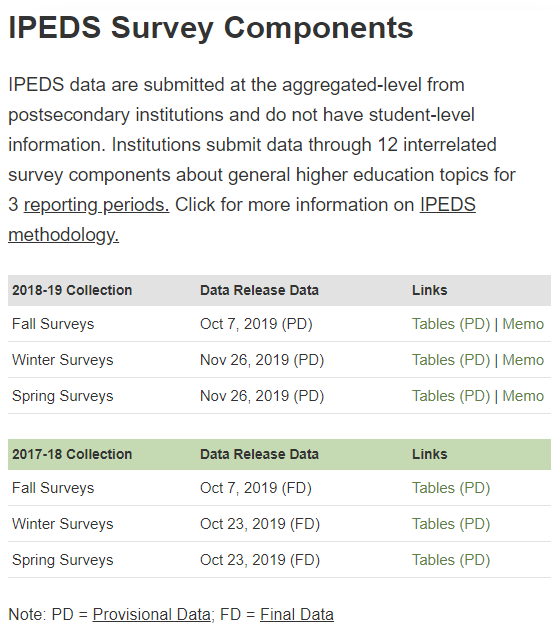Open Memo for 2018-19 Fall Surveys

[523, 324]
